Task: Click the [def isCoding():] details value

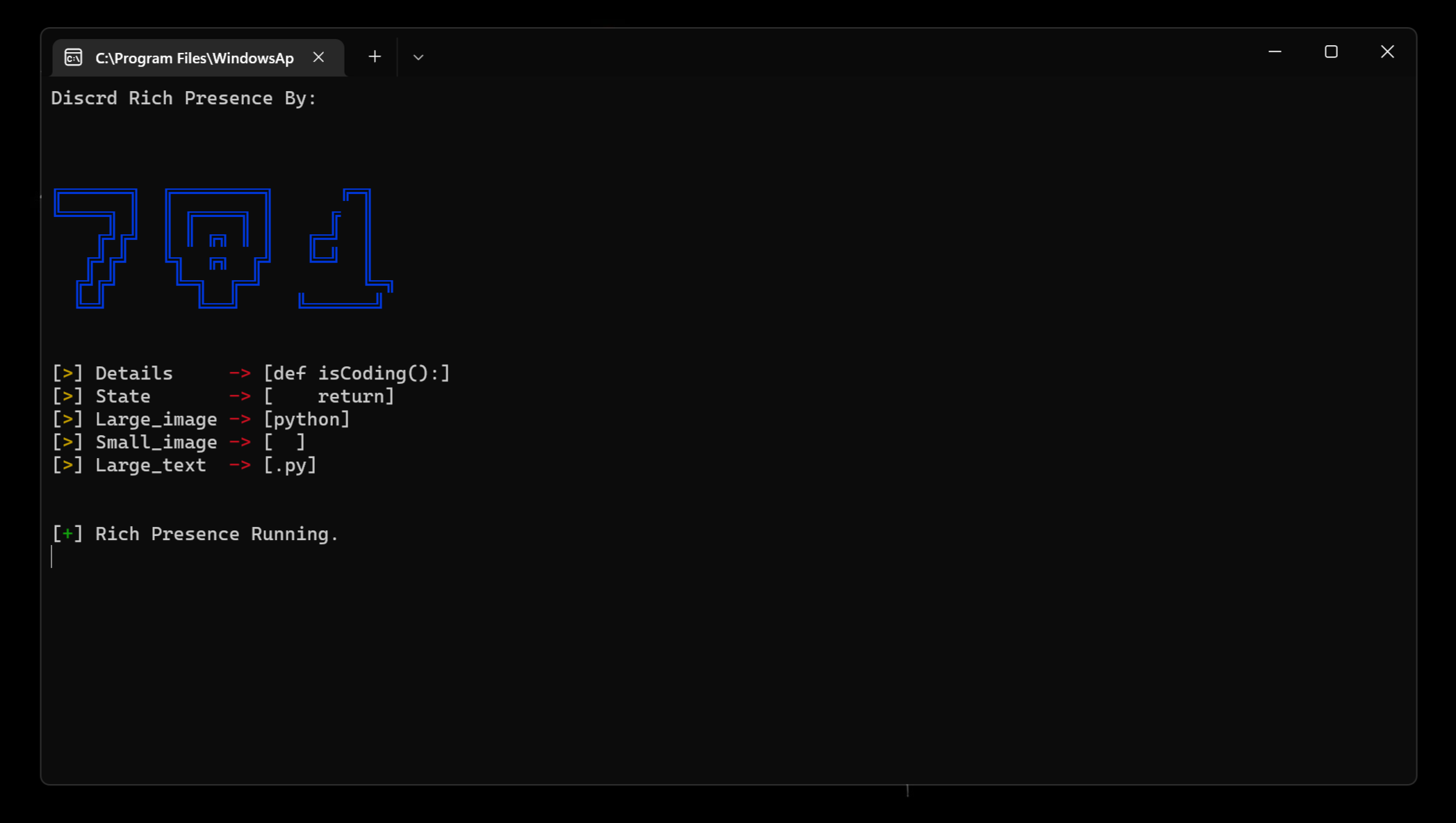Action: [357, 373]
